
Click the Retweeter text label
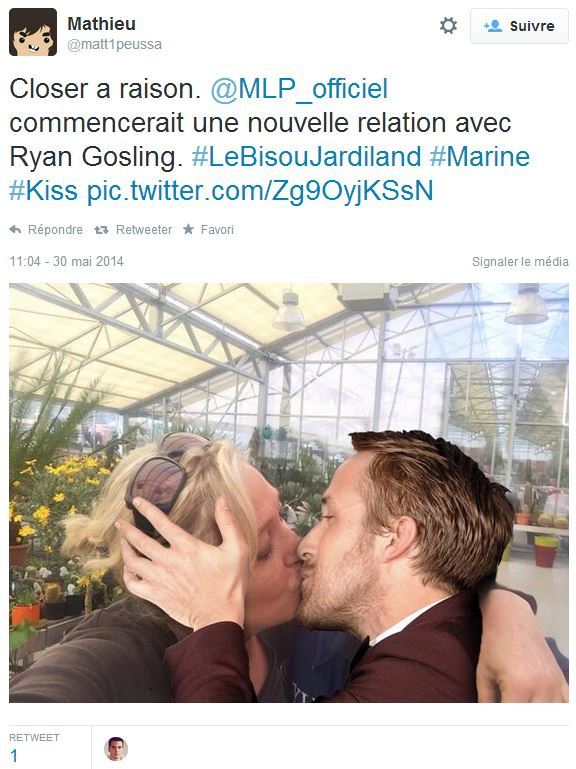pos(144,230)
